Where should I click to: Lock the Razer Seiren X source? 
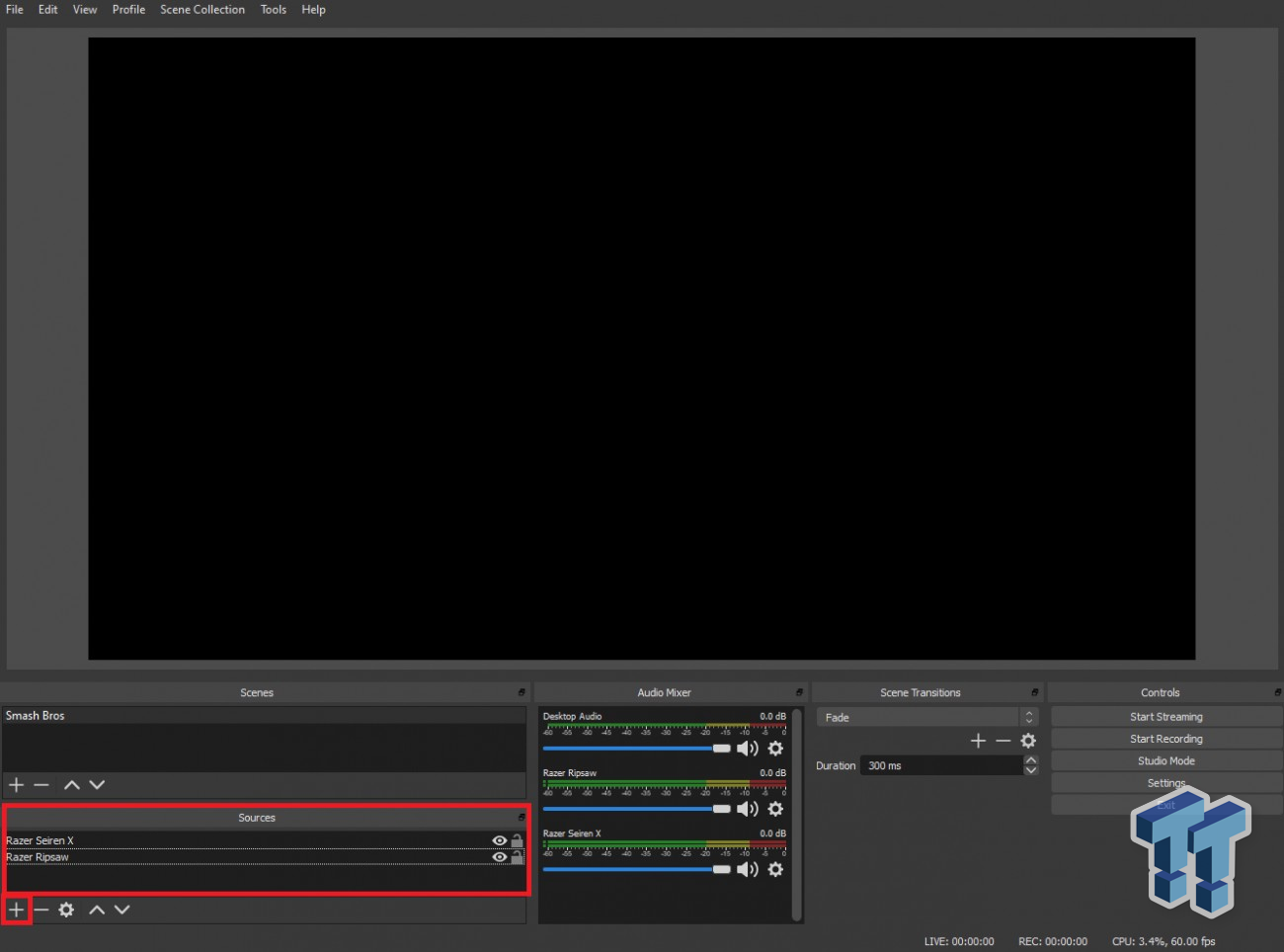pyautogui.click(x=517, y=840)
